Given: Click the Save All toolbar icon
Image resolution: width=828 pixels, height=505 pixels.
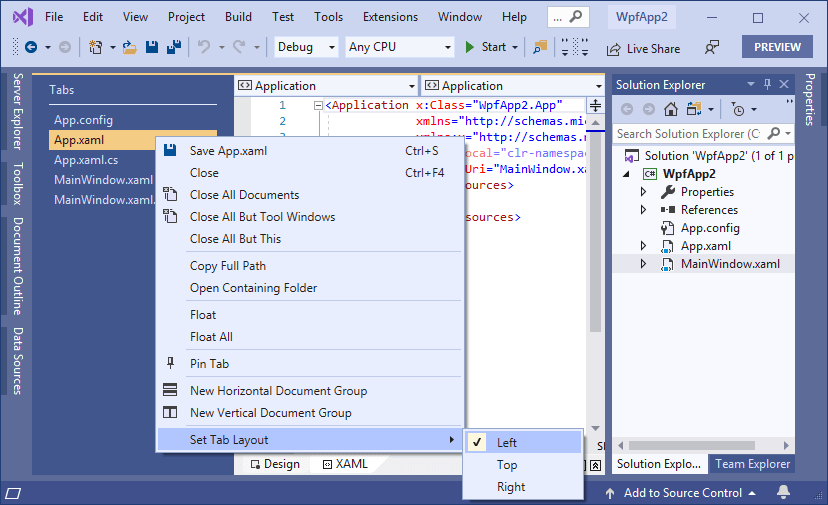Looking at the screenshot, I should coord(172,47).
